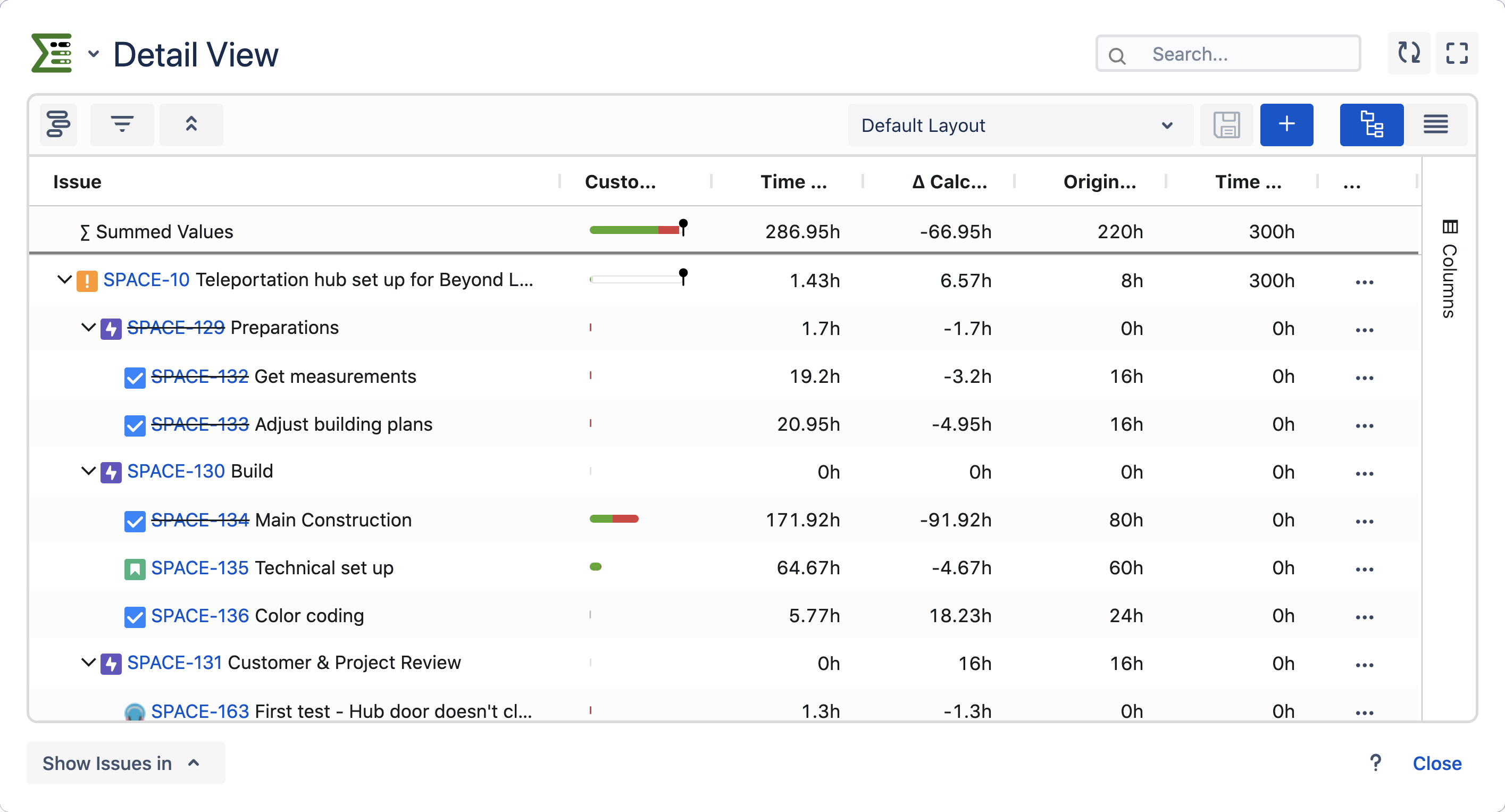Click the blue plus add icon
The image size is (1505, 812).
(x=1286, y=124)
